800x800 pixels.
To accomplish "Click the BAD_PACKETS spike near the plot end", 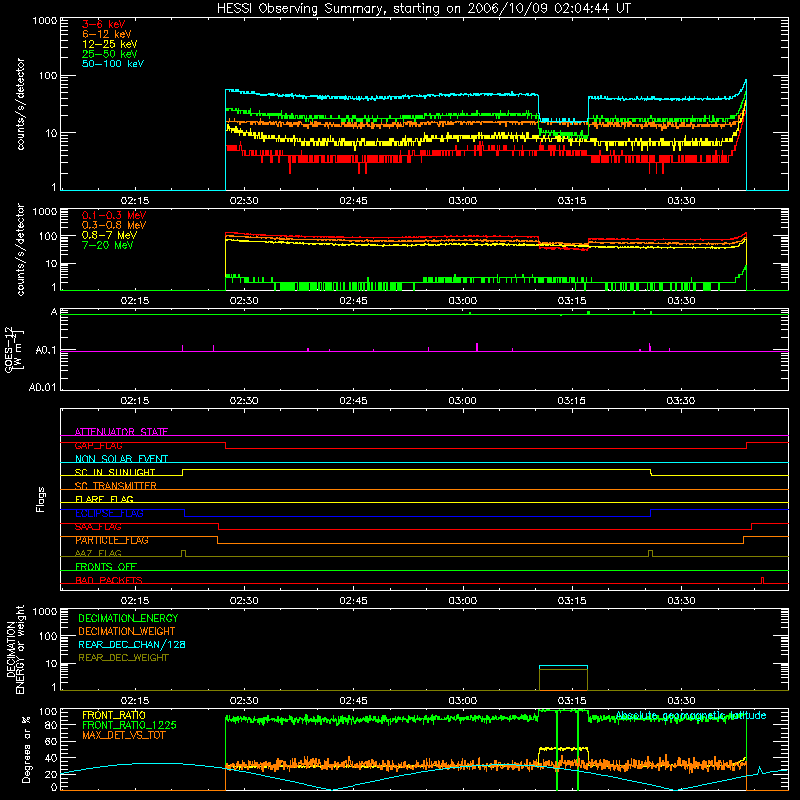I will coord(763,580).
